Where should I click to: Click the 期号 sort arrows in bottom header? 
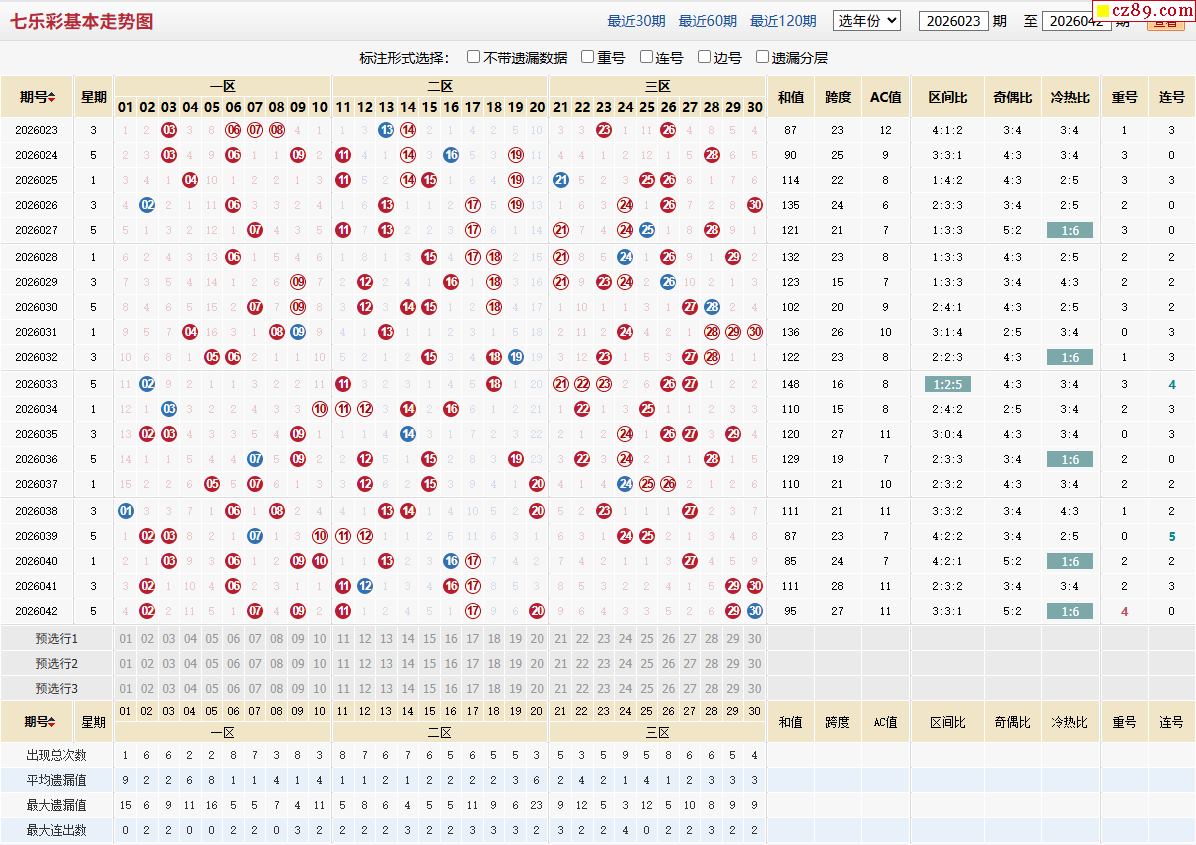(51, 722)
